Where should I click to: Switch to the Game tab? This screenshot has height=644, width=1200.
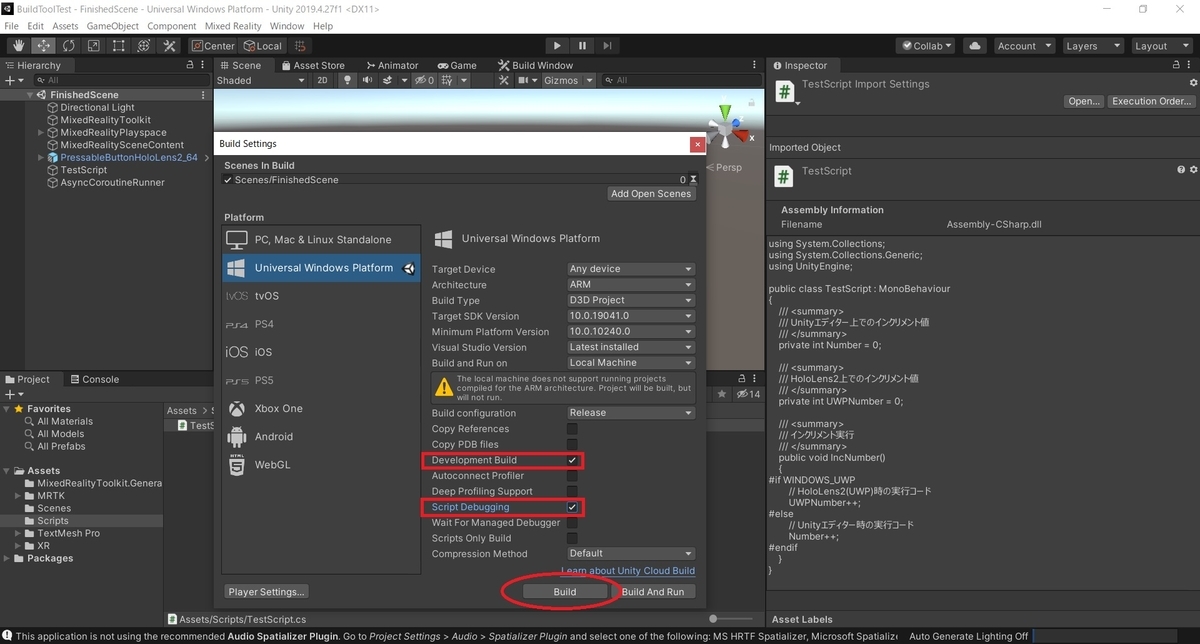pos(456,65)
